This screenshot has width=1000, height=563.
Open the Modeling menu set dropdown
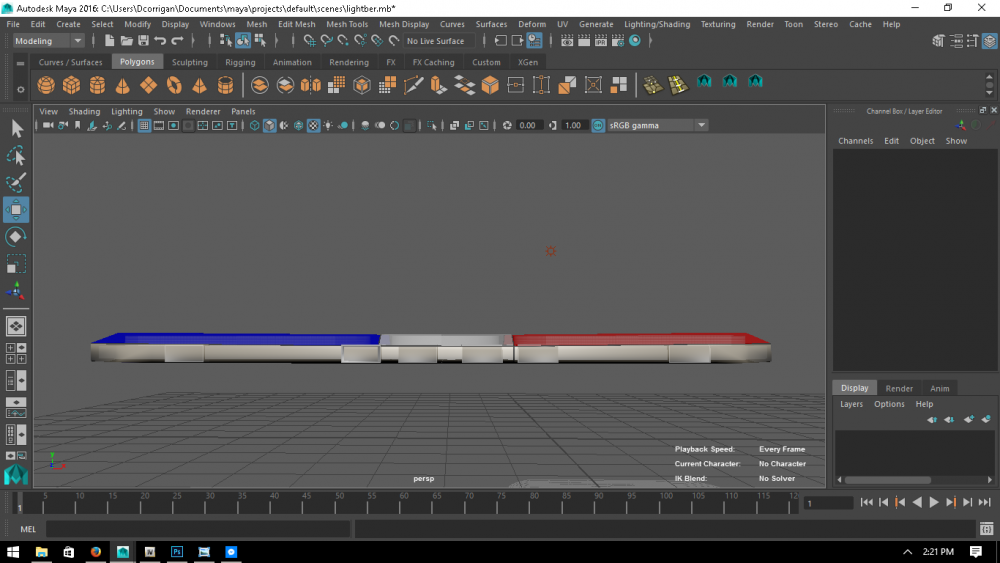(x=49, y=41)
